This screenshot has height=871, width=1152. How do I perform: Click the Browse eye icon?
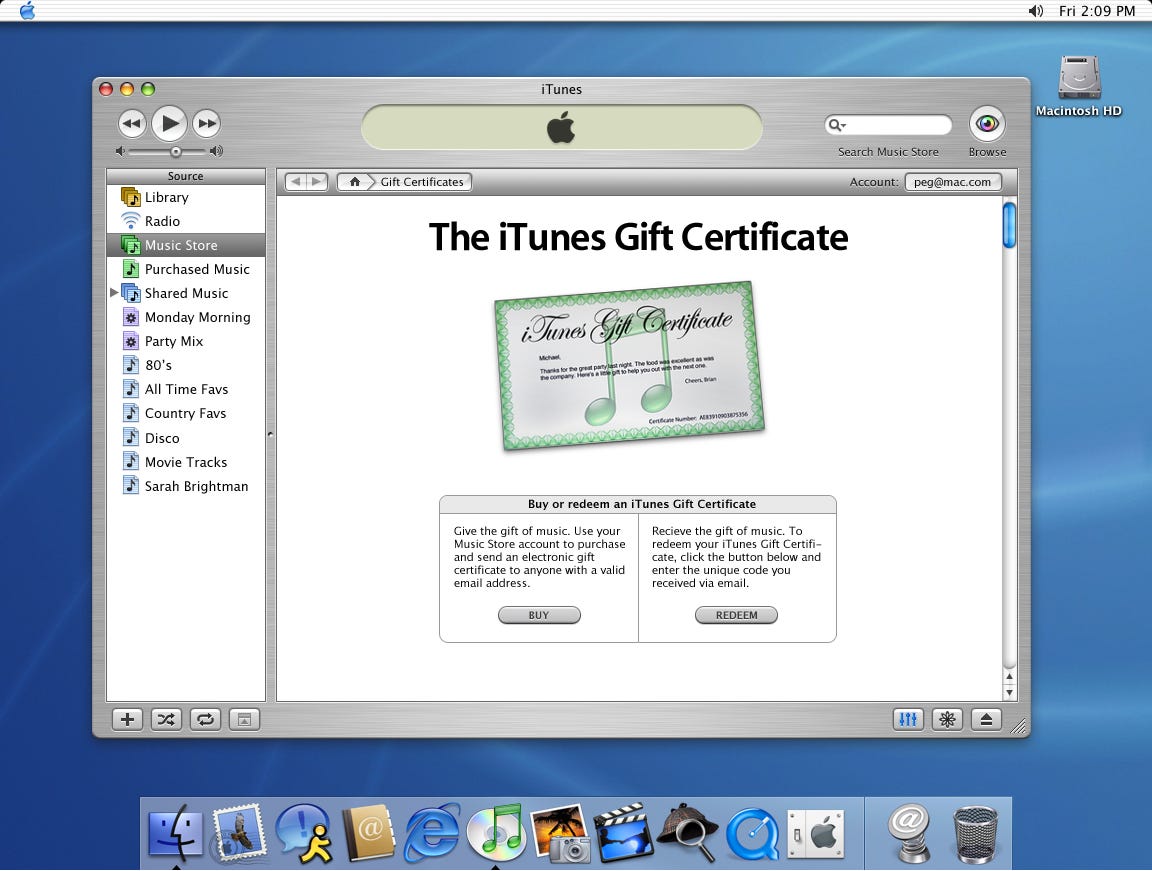(x=987, y=123)
